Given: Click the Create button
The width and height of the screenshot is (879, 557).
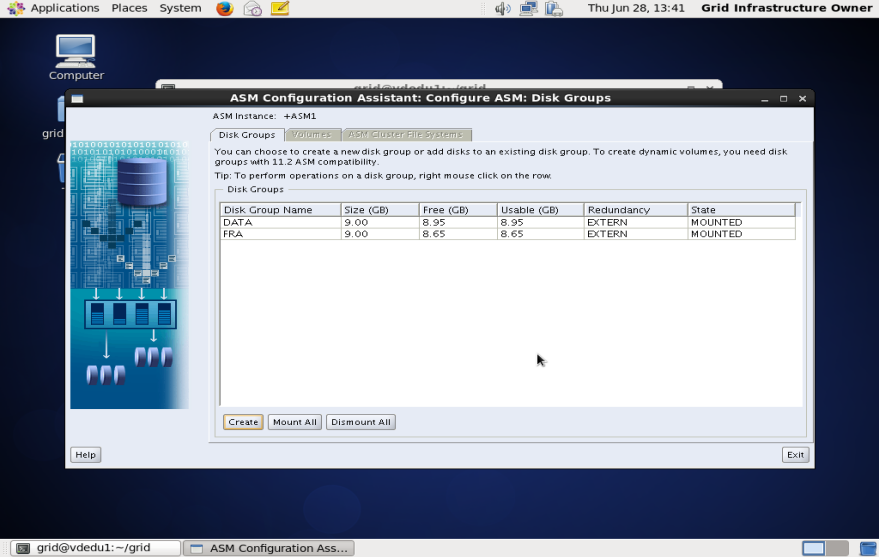Looking at the screenshot, I should 243,422.
